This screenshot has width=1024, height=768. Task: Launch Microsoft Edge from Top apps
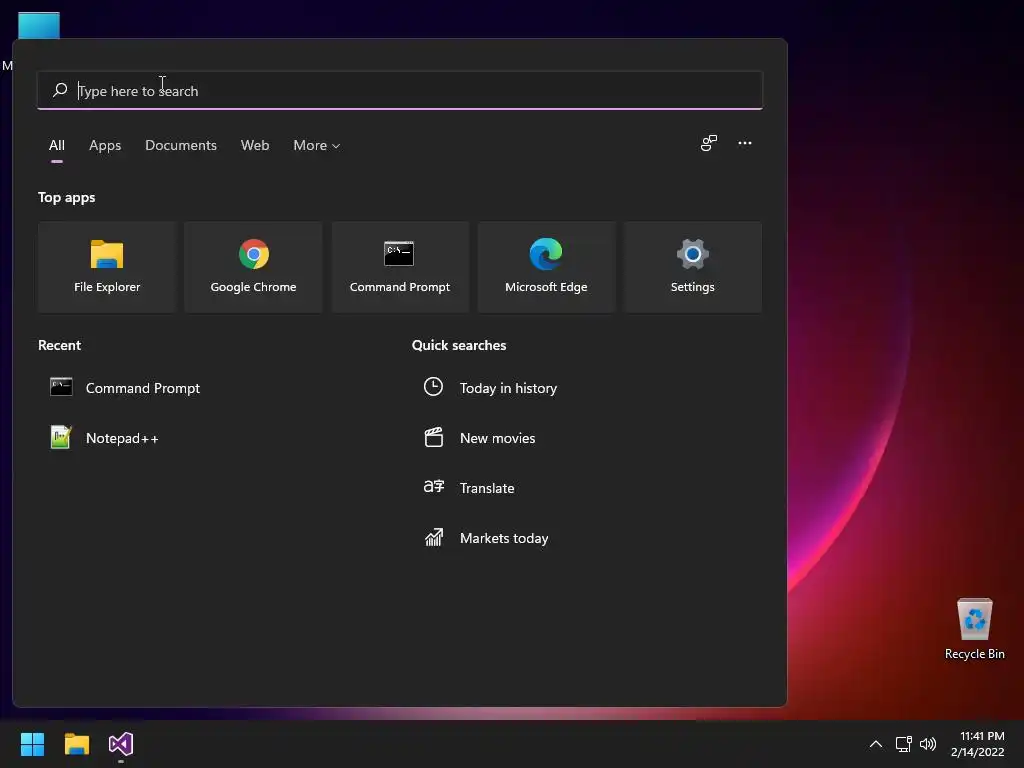pos(546,267)
